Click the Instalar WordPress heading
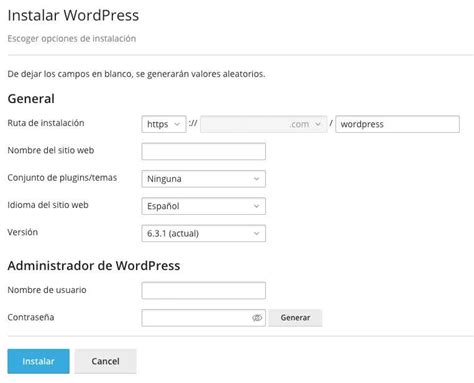 coord(73,15)
